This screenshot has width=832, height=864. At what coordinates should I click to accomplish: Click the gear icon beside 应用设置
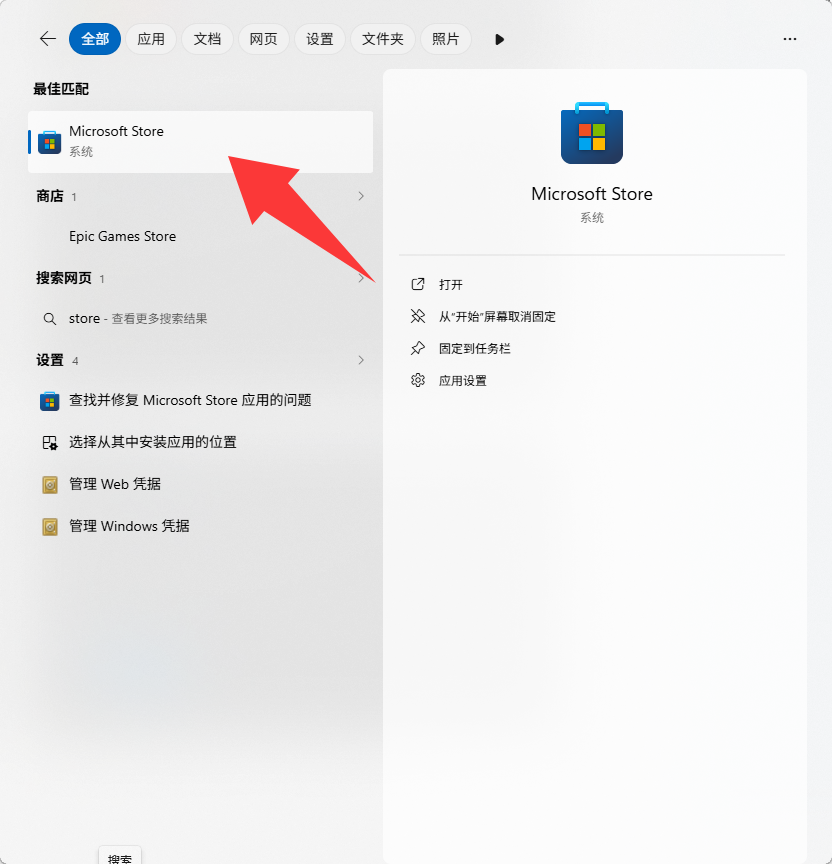click(418, 380)
